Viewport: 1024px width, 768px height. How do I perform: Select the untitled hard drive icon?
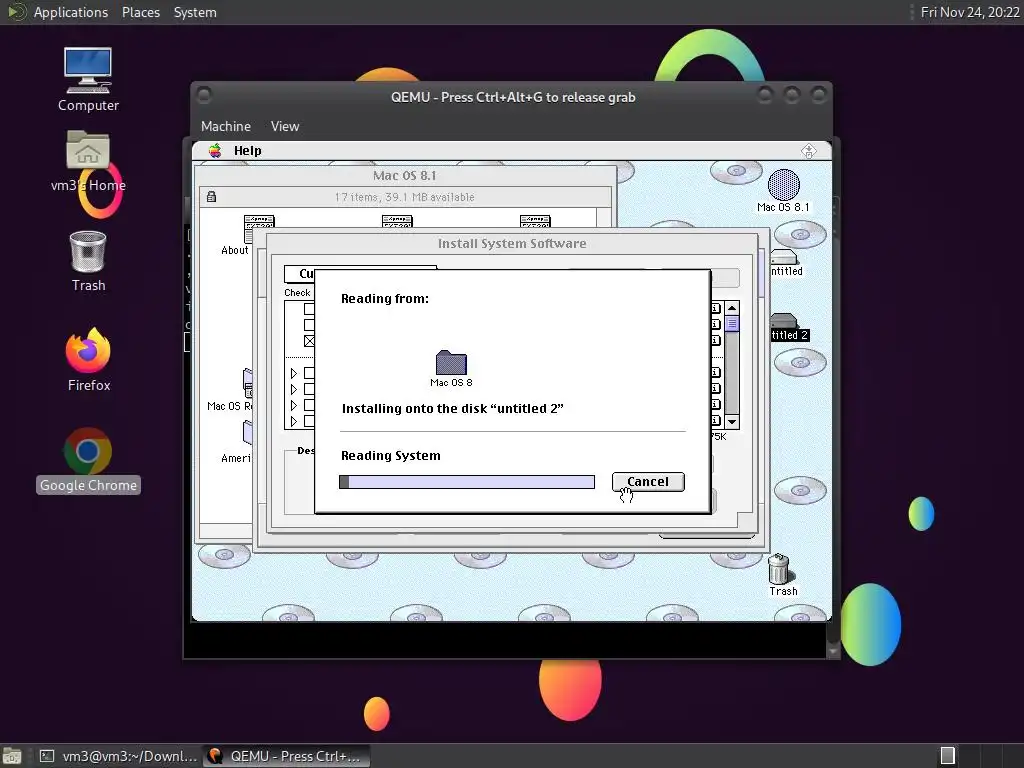(x=783, y=257)
